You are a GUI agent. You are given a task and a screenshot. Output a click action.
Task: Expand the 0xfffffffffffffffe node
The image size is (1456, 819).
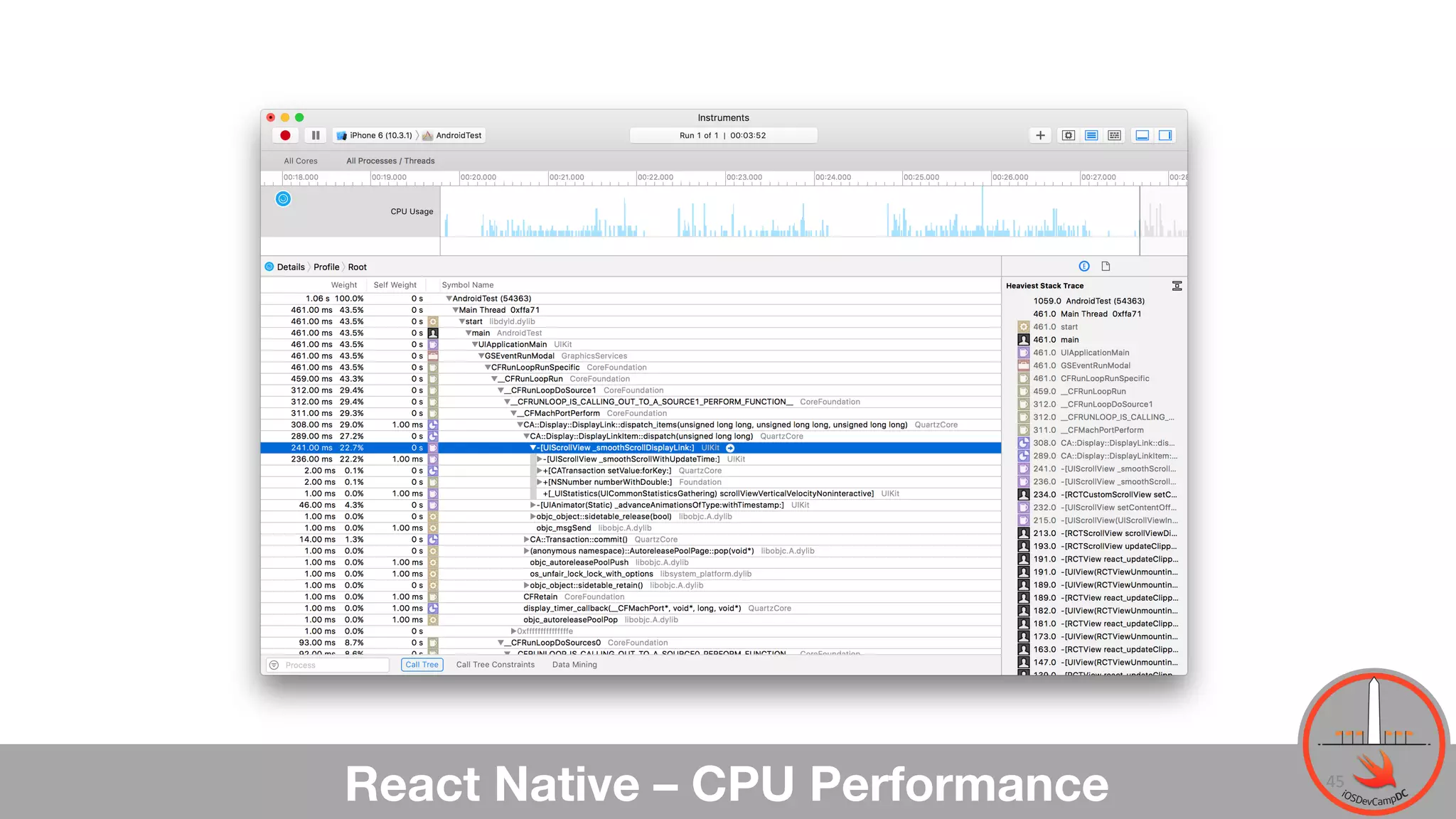tap(513, 631)
